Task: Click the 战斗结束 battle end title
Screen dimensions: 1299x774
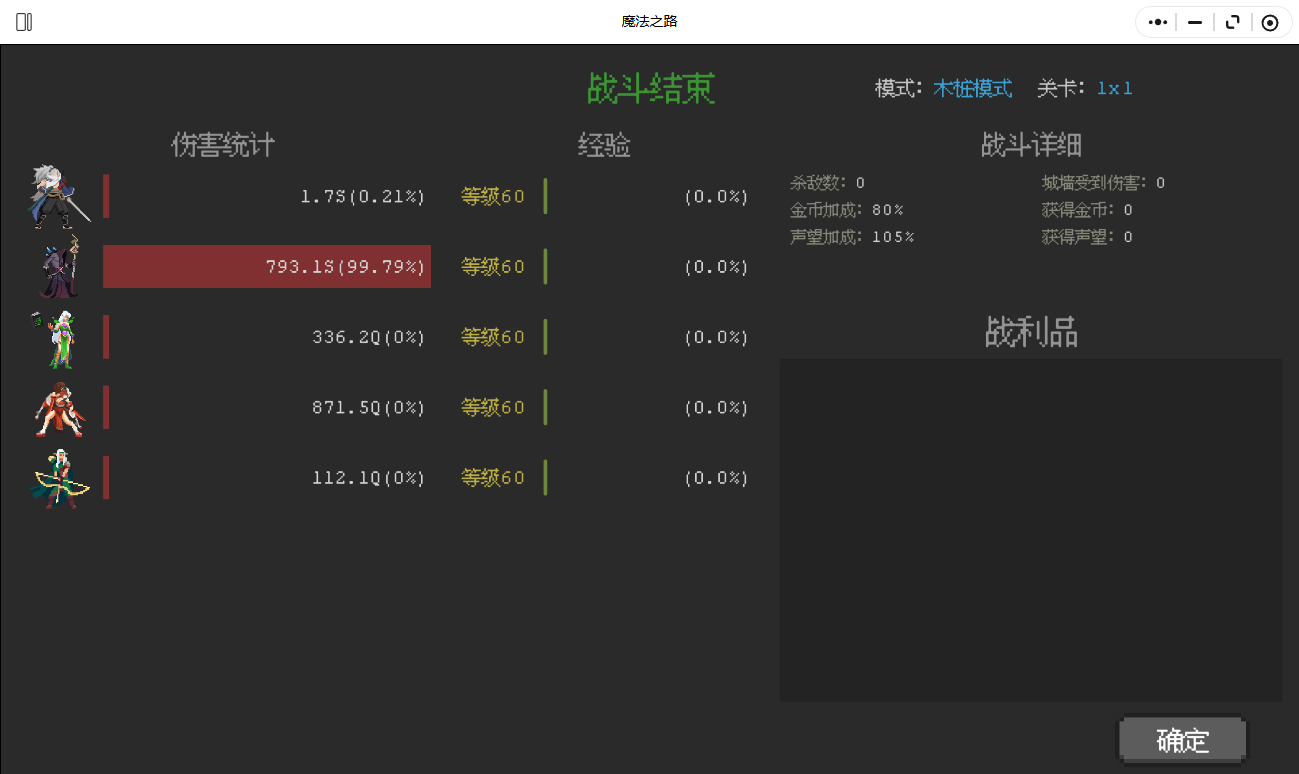Action: (x=650, y=89)
